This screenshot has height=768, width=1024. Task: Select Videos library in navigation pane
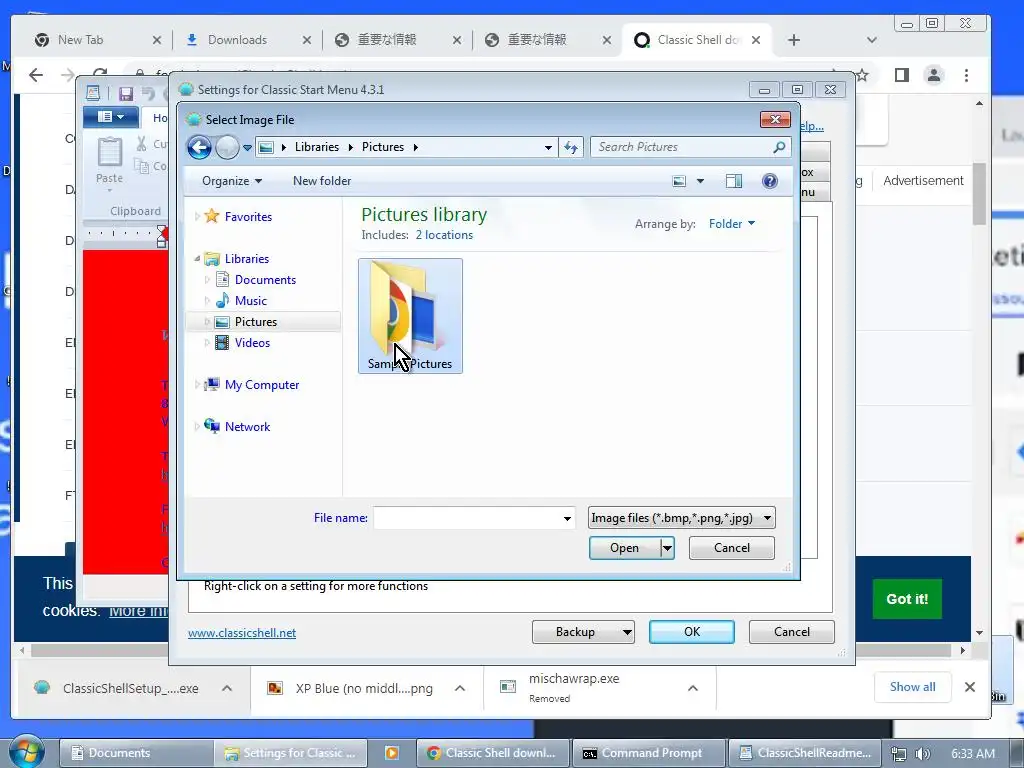coord(252,343)
